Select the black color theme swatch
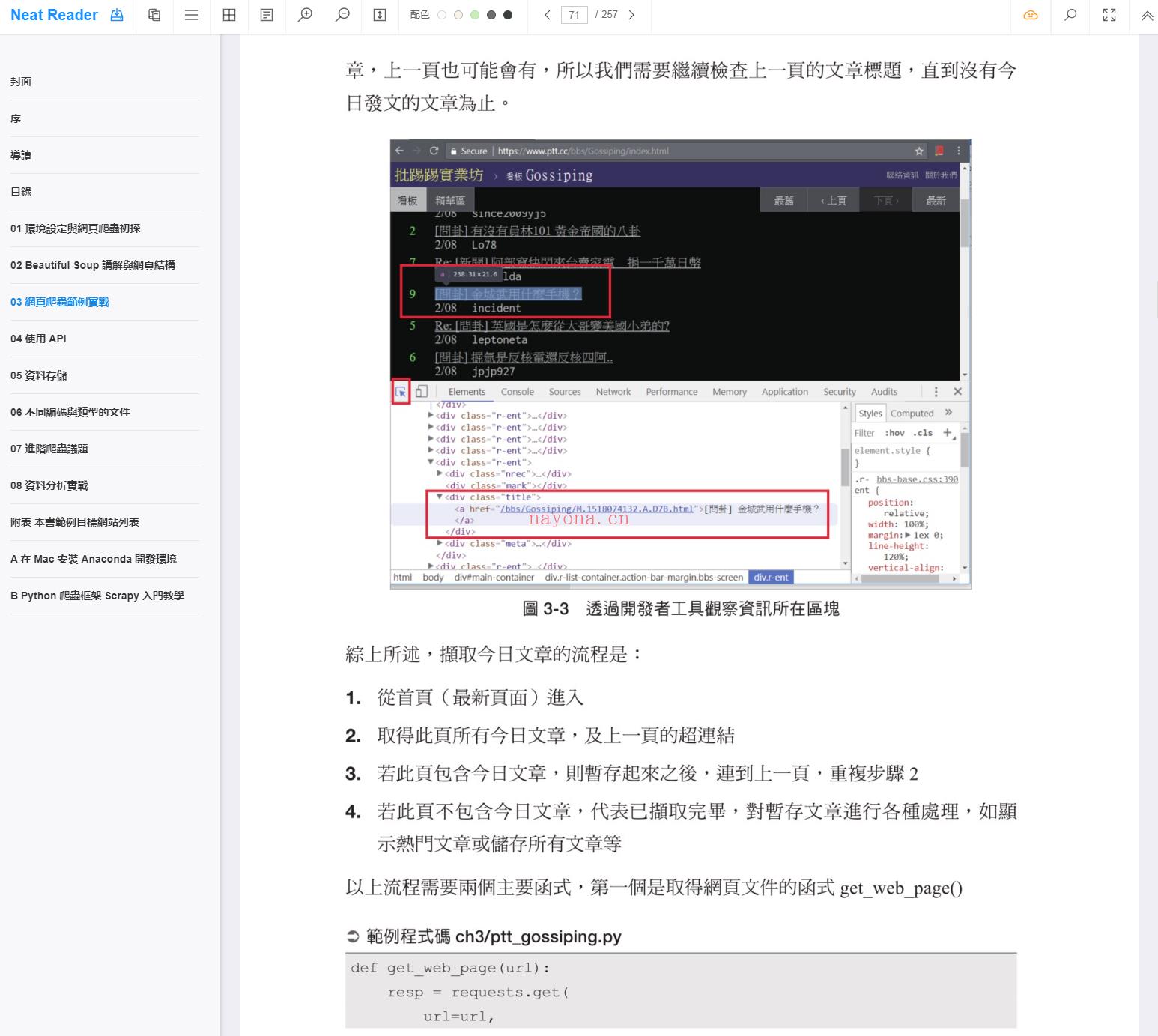This screenshot has width=1158, height=1036. click(x=508, y=15)
